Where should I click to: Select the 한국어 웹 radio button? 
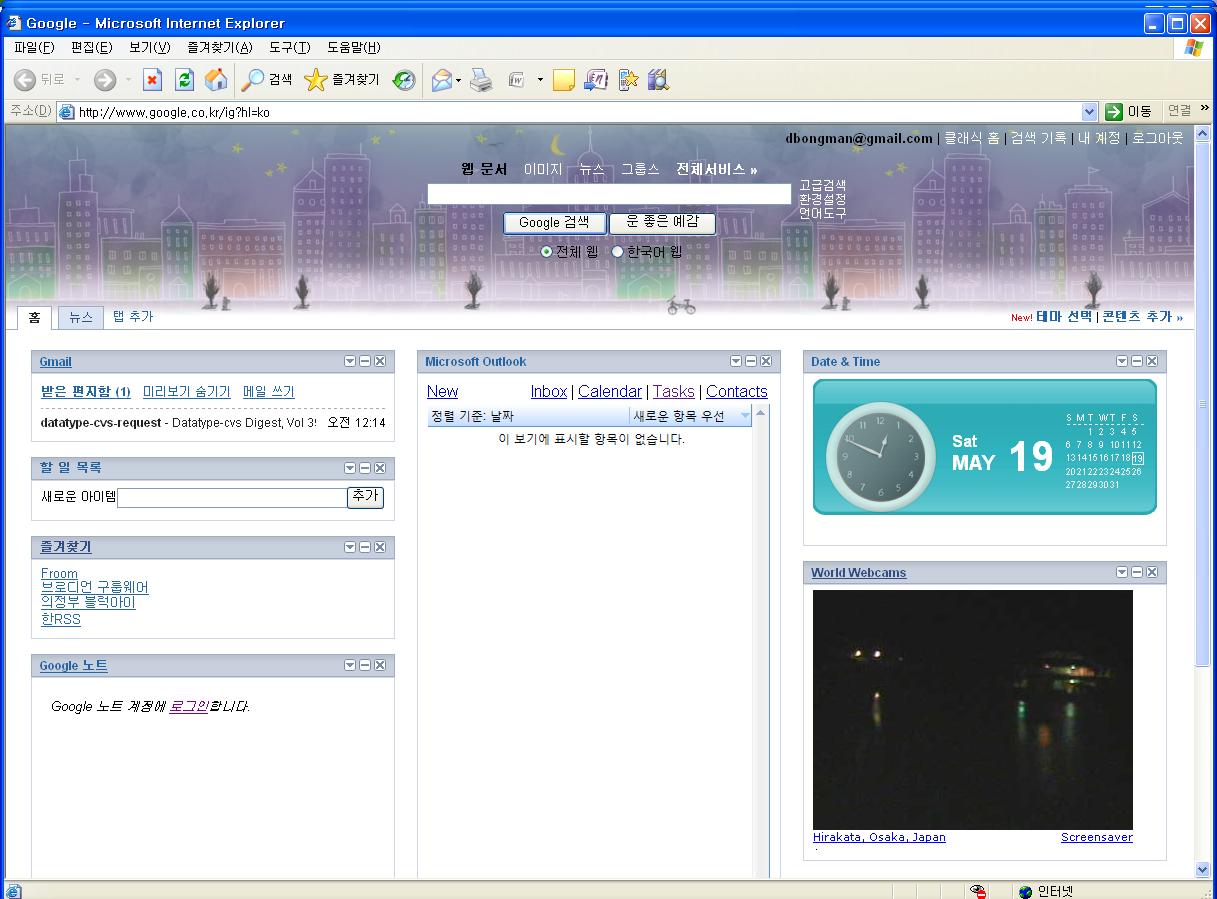pos(617,252)
